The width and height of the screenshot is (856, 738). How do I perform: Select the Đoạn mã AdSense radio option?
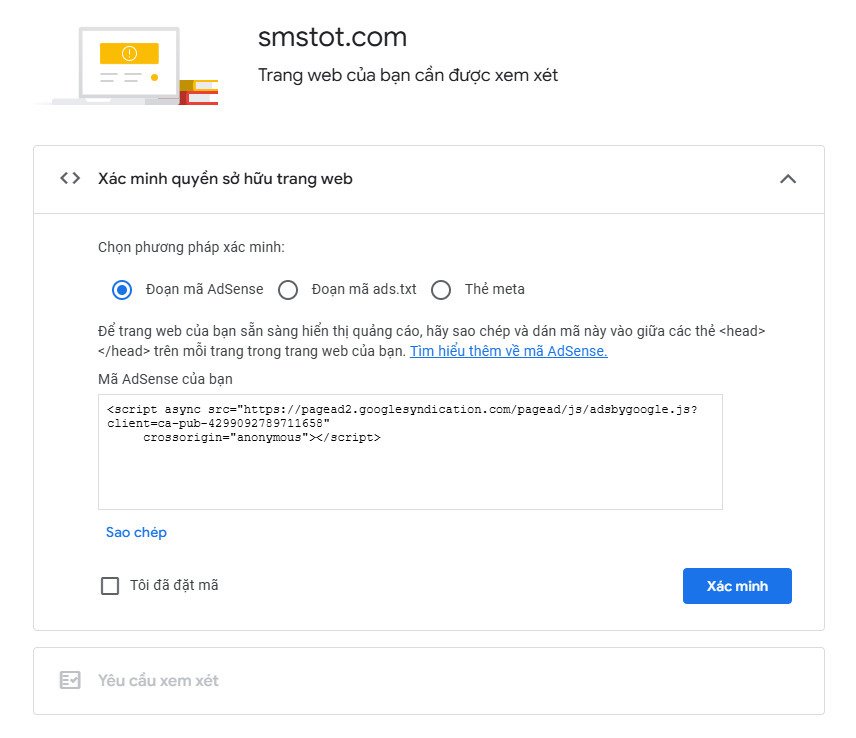pyautogui.click(x=122, y=290)
